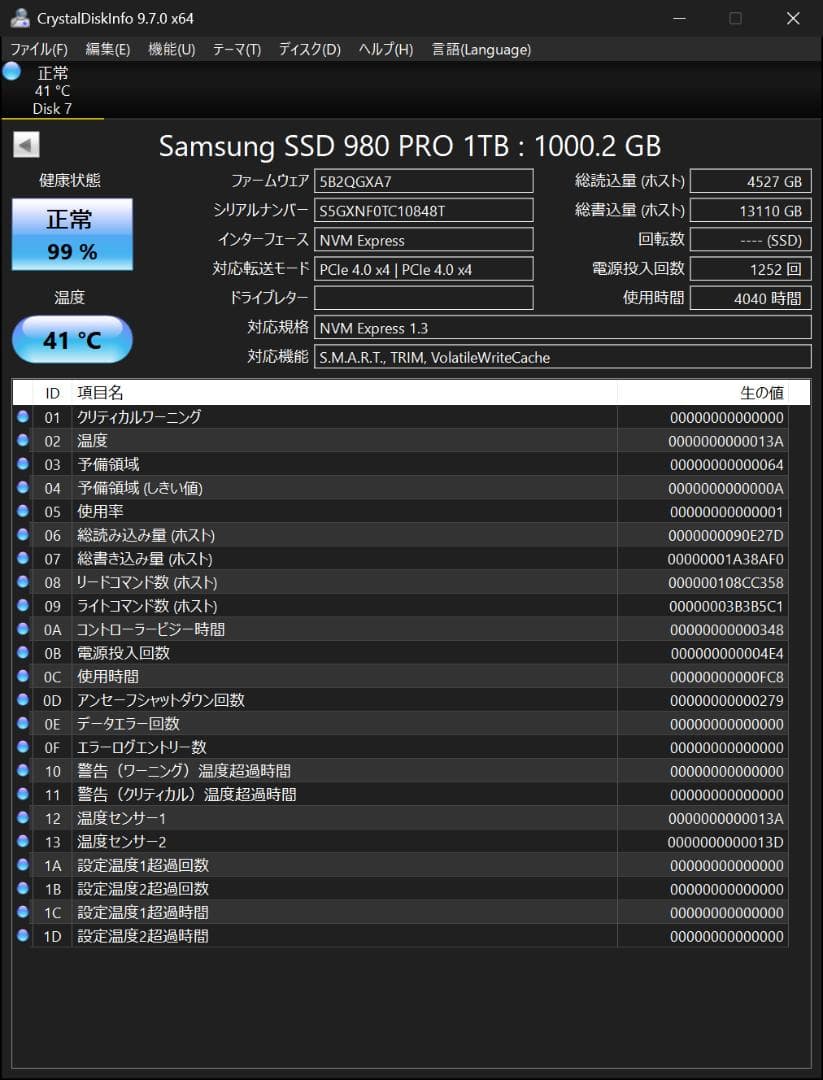Click the 生の値 column header
The width and height of the screenshot is (823, 1080).
(703, 393)
